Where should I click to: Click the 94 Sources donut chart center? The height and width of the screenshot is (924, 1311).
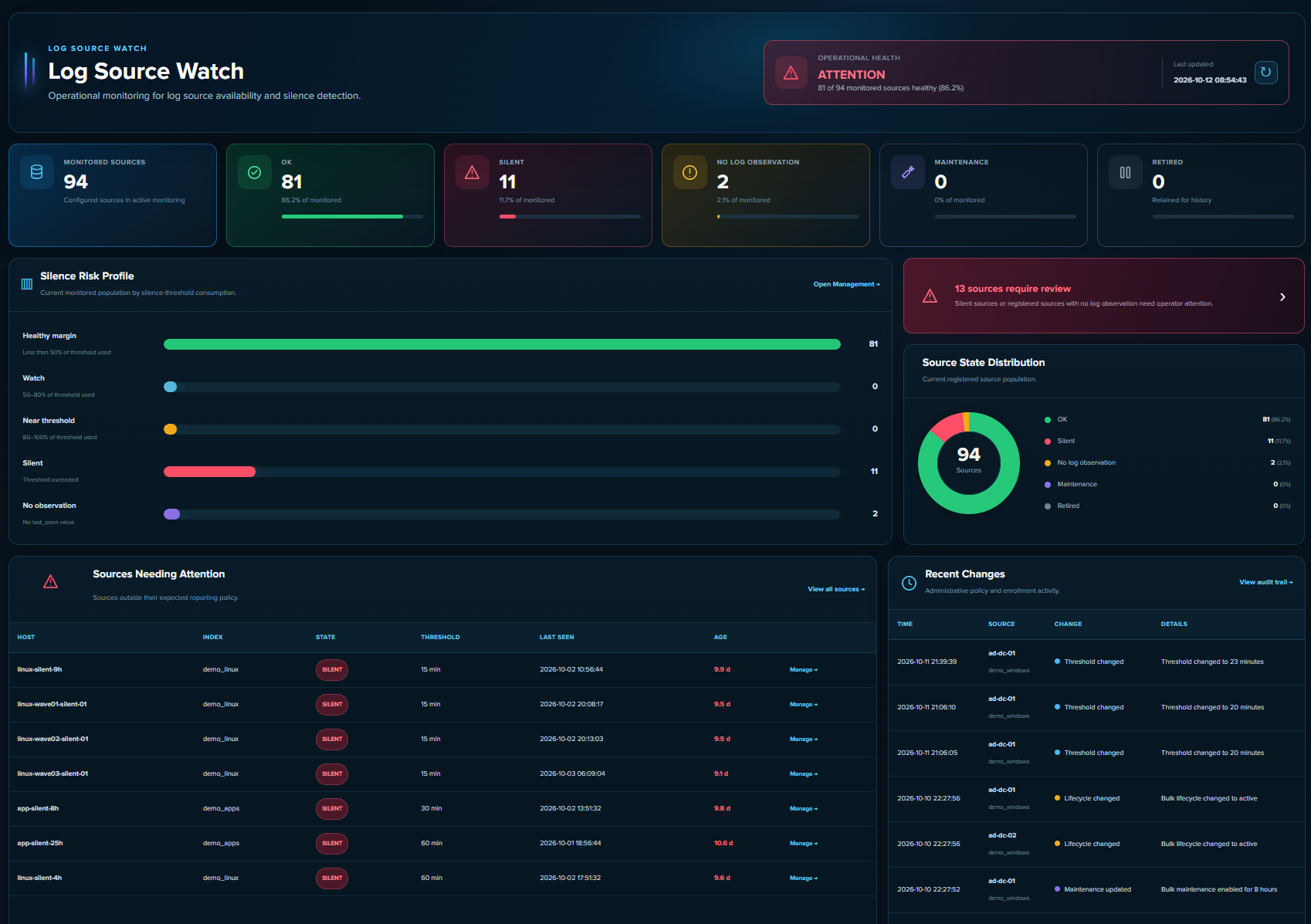pos(969,462)
